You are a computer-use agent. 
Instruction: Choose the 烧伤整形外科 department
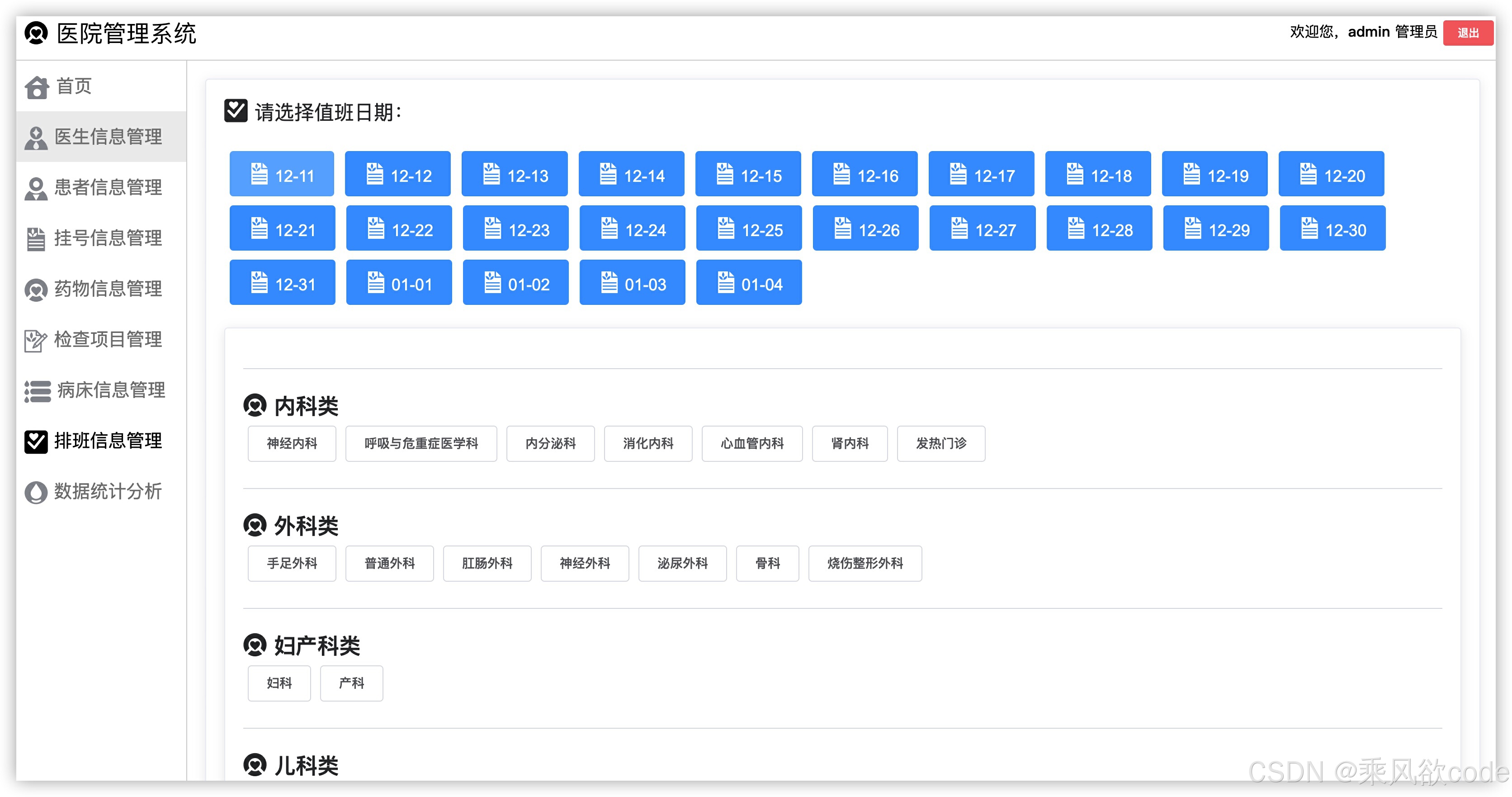[865, 563]
